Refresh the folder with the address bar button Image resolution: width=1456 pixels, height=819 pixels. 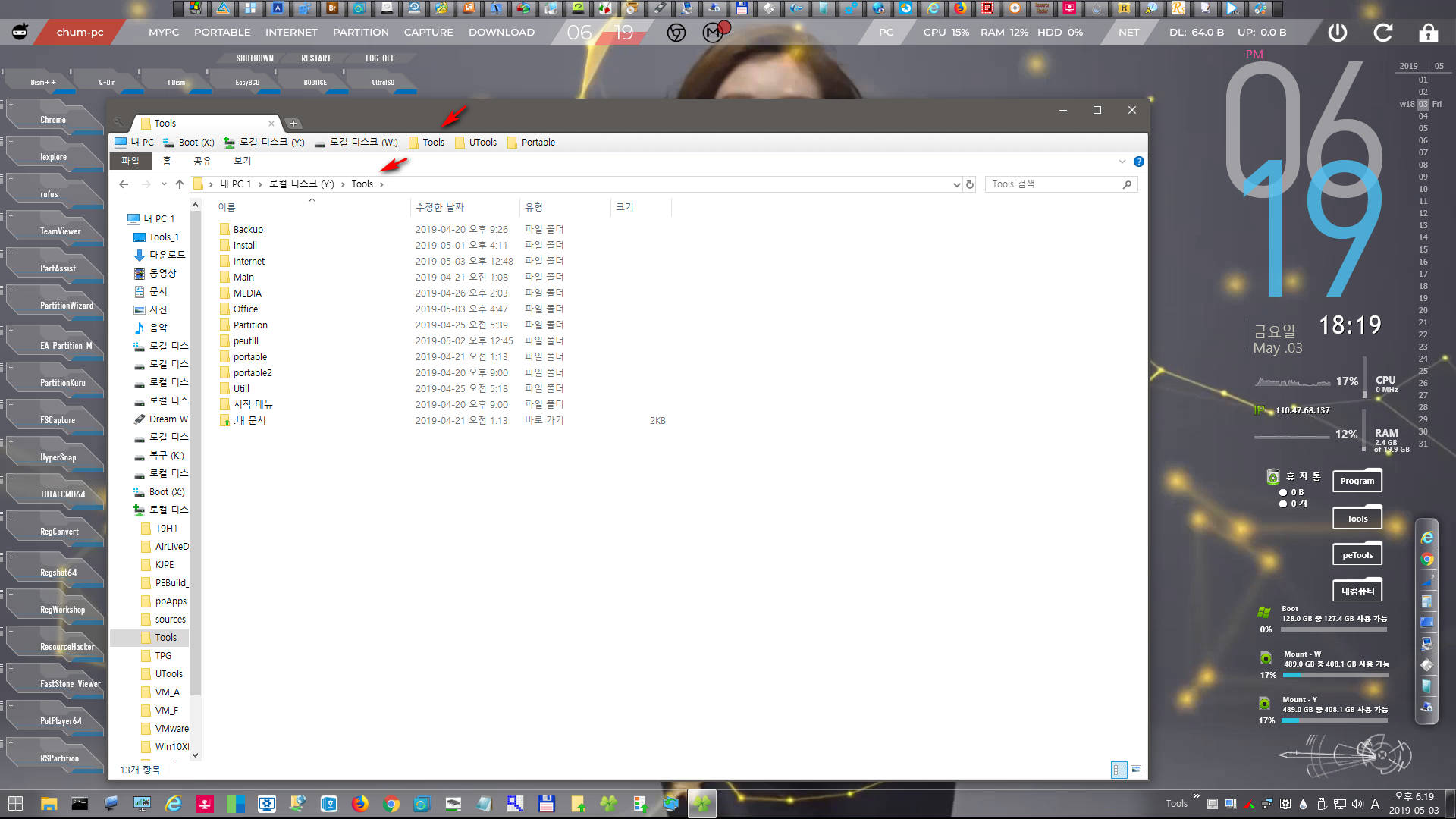[x=969, y=184]
